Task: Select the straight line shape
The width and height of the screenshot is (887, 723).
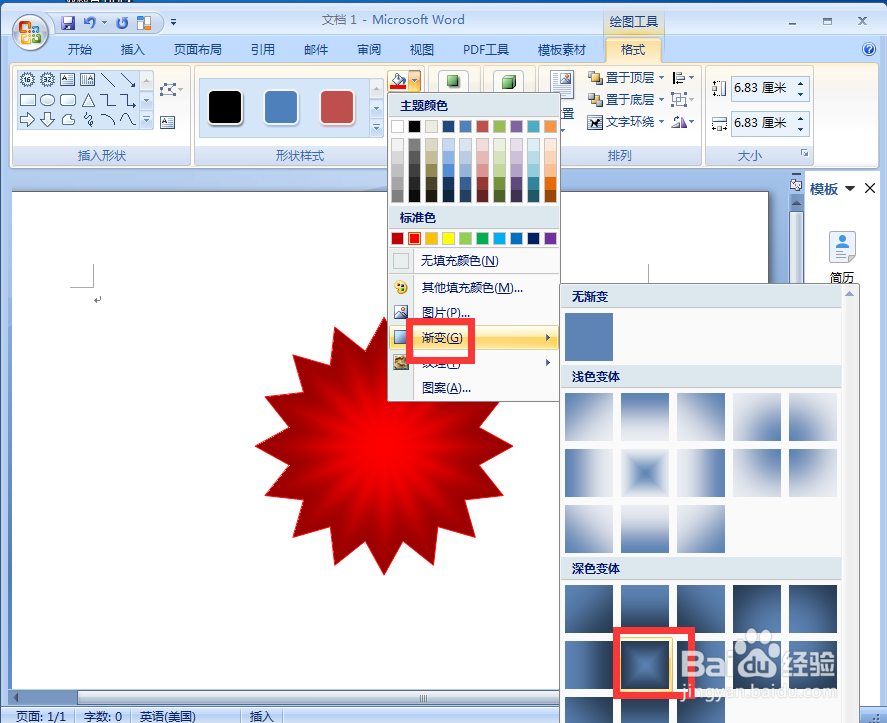Action: [108, 80]
